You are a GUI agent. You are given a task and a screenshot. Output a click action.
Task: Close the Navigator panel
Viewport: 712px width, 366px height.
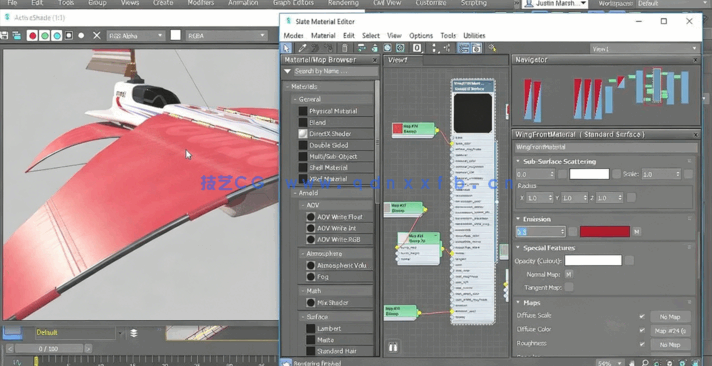696,60
